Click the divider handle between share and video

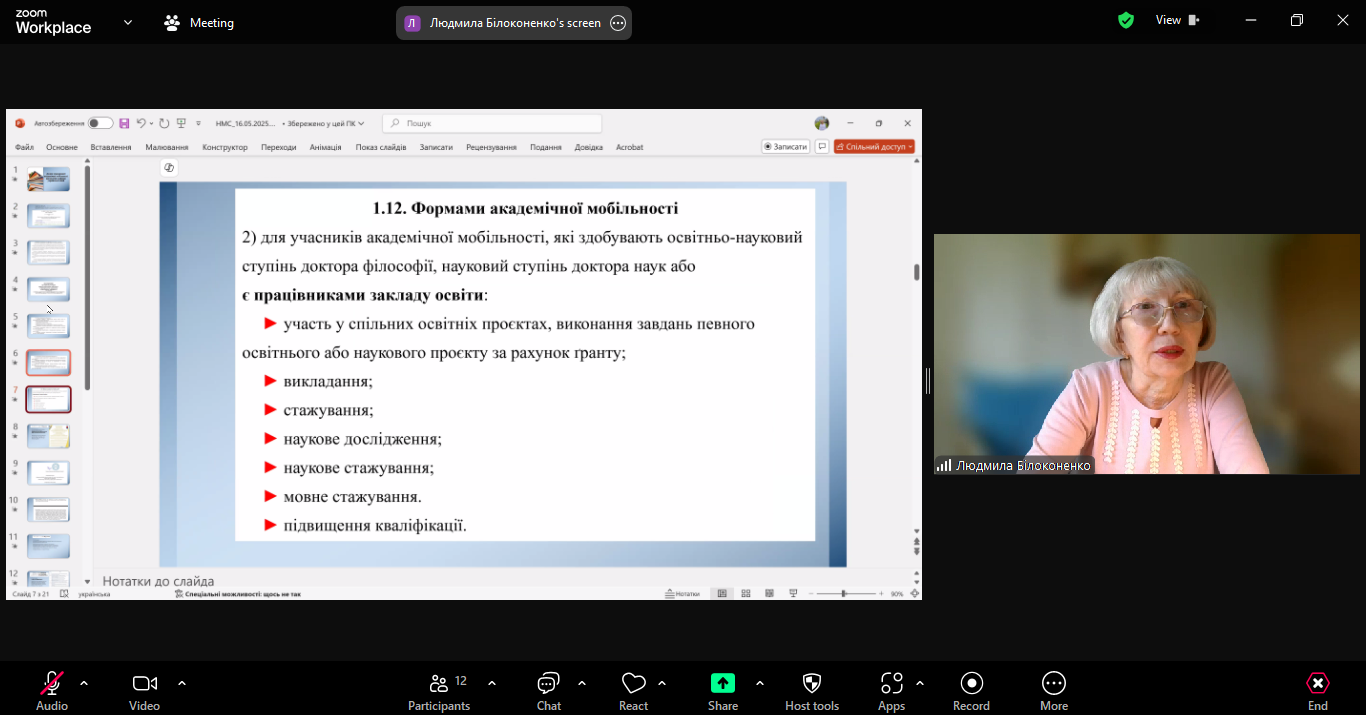(928, 380)
